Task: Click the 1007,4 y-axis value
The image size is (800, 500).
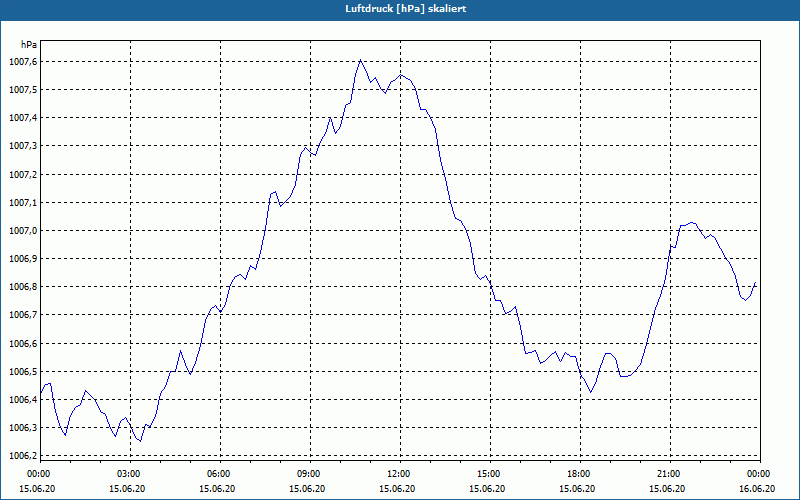Action: click(22, 118)
